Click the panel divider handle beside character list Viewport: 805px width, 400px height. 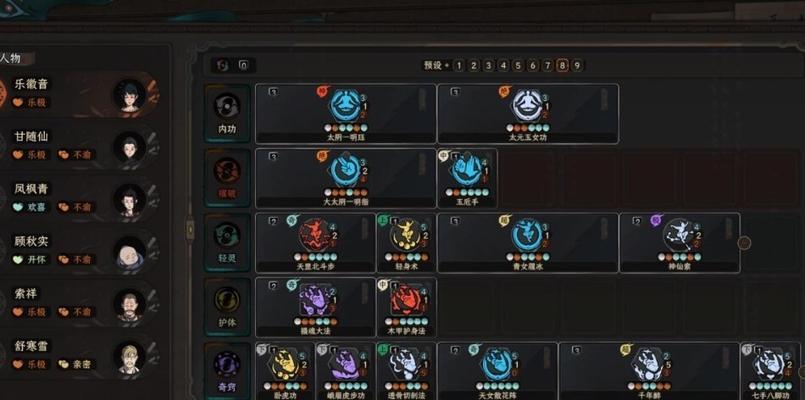190,230
